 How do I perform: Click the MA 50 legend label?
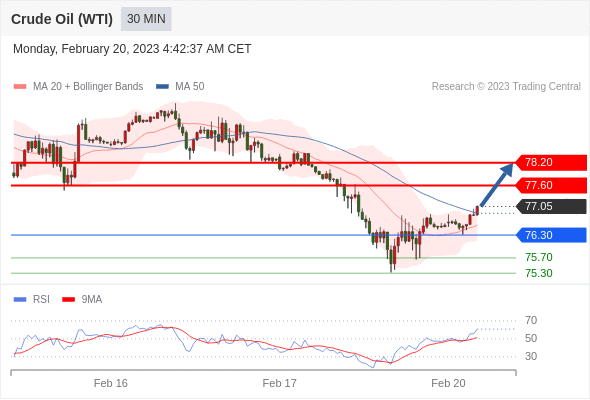click(x=190, y=87)
